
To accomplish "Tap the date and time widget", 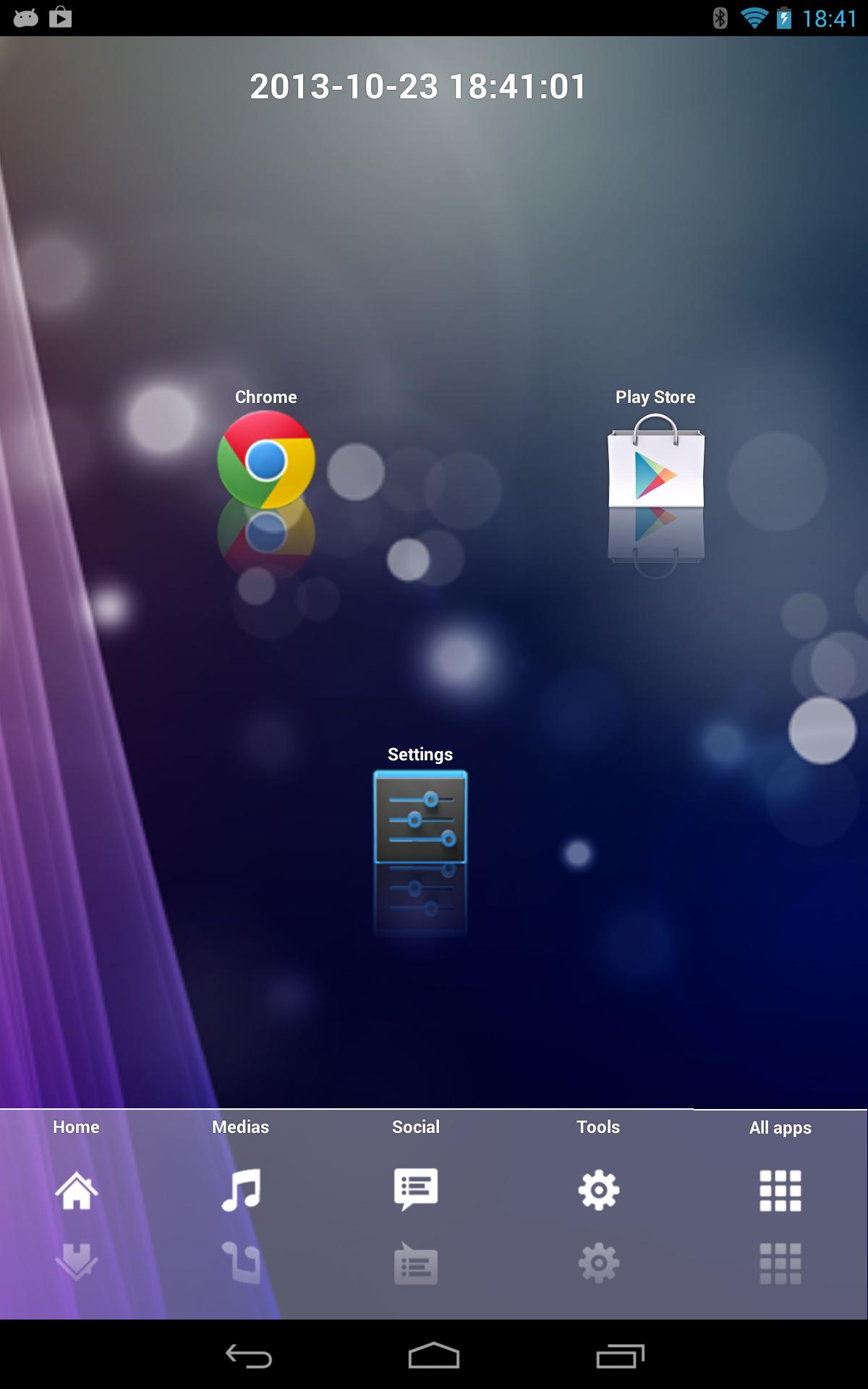I will point(418,87).
